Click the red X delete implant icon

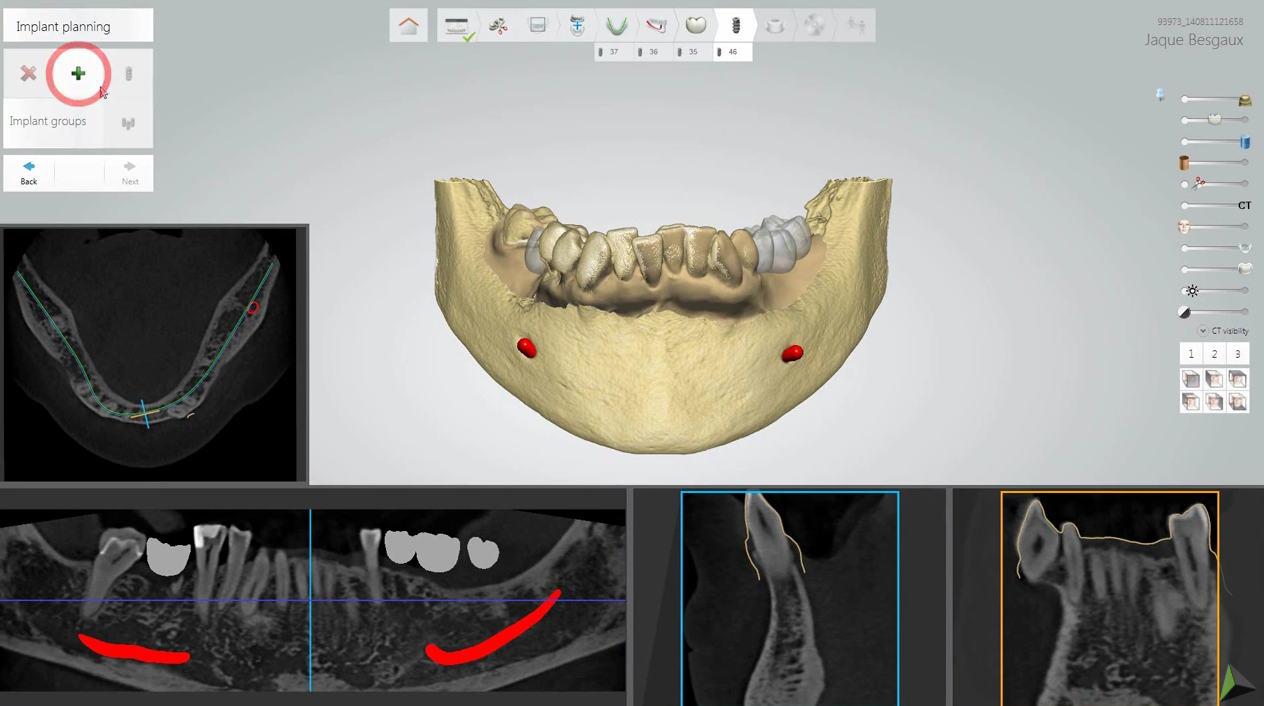click(28, 73)
